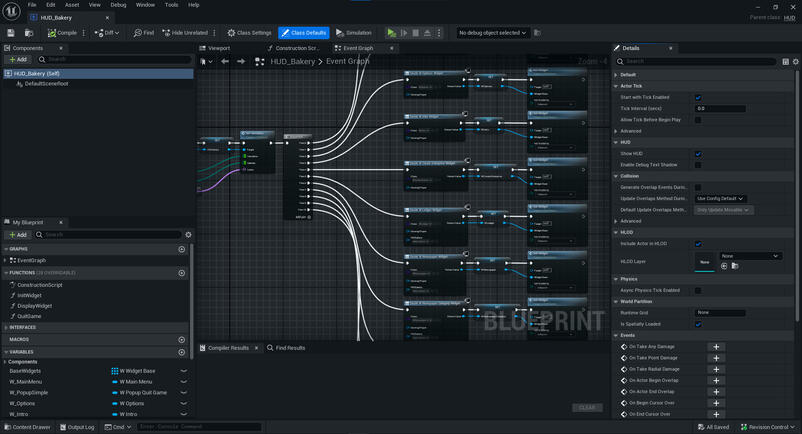The width and height of the screenshot is (802, 434).
Task: Click the icon right of debug object selector
Action: (x=537, y=33)
